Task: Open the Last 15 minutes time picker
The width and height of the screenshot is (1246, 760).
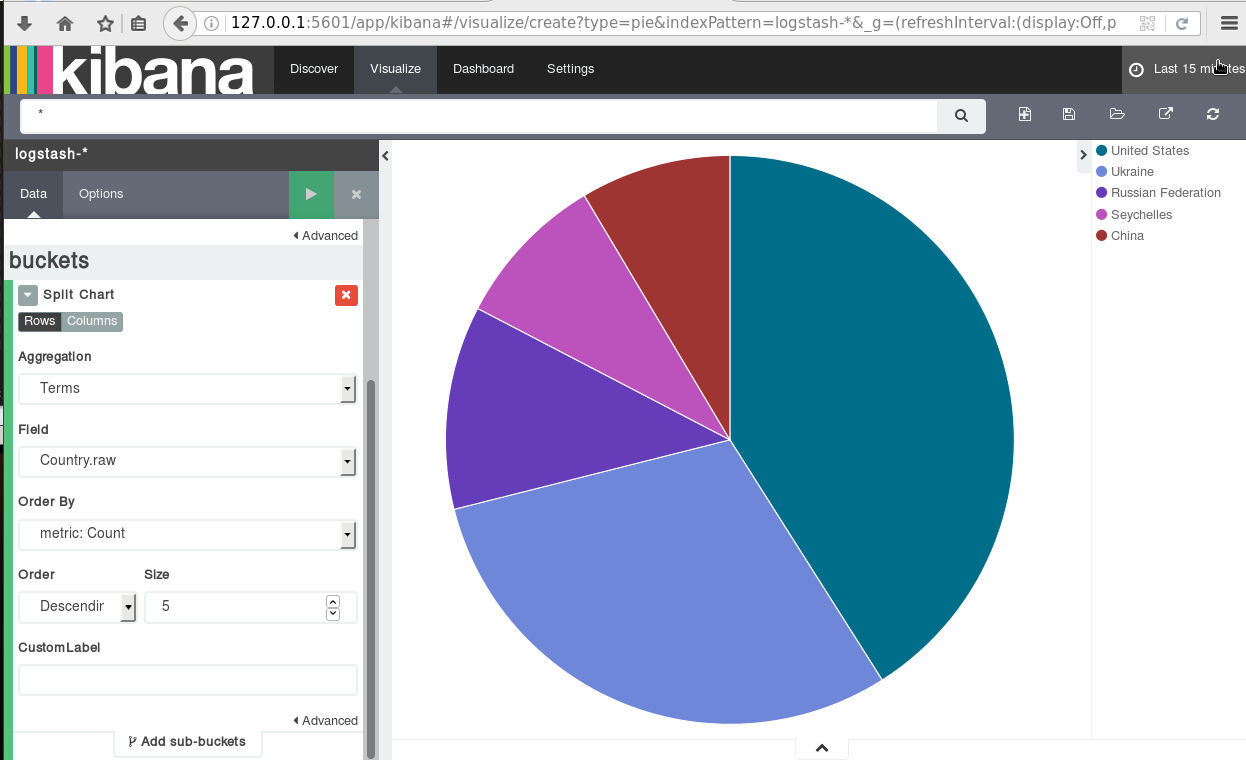Action: click(1186, 69)
